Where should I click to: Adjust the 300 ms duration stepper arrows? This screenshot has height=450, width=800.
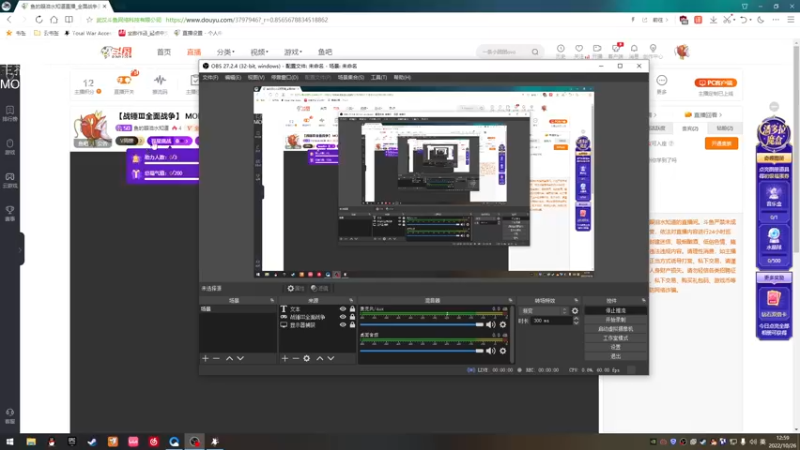[576, 321]
